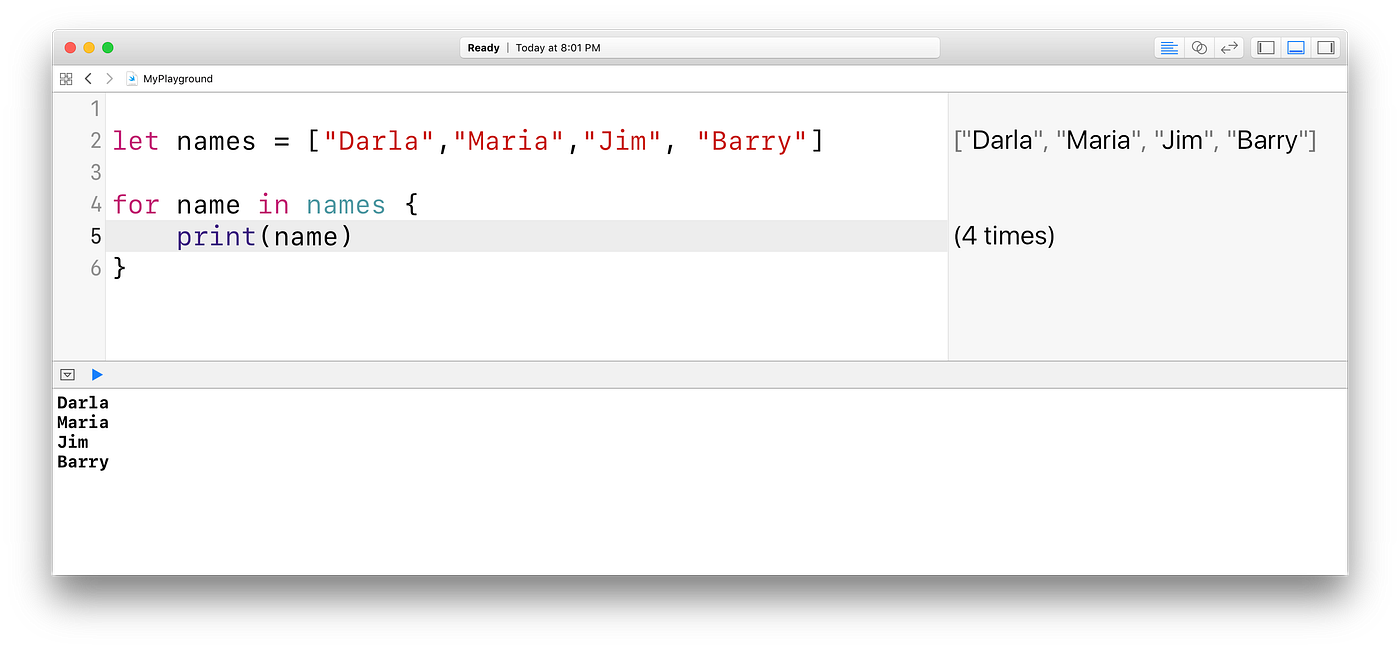Click the (4 times) result in the sidebar
This screenshot has height=650, width=1400.
point(1004,236)
